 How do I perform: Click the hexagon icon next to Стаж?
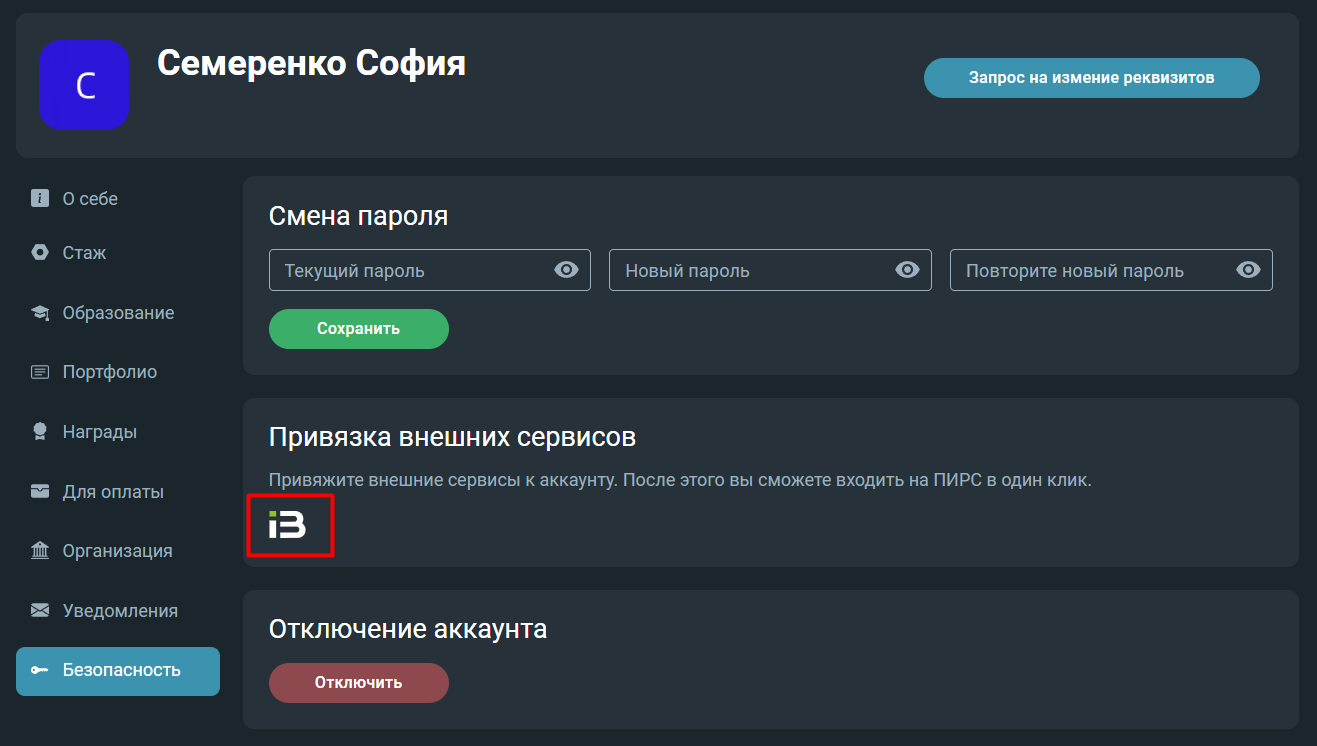coord(40,253)
